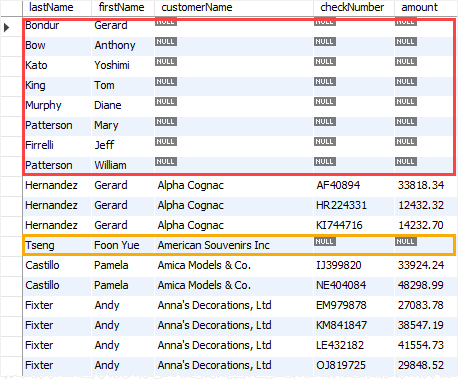Click the Amica Models & Co. cell with IJ399820
The height and width of the screenshot is (379, 458).
[234, 265]
